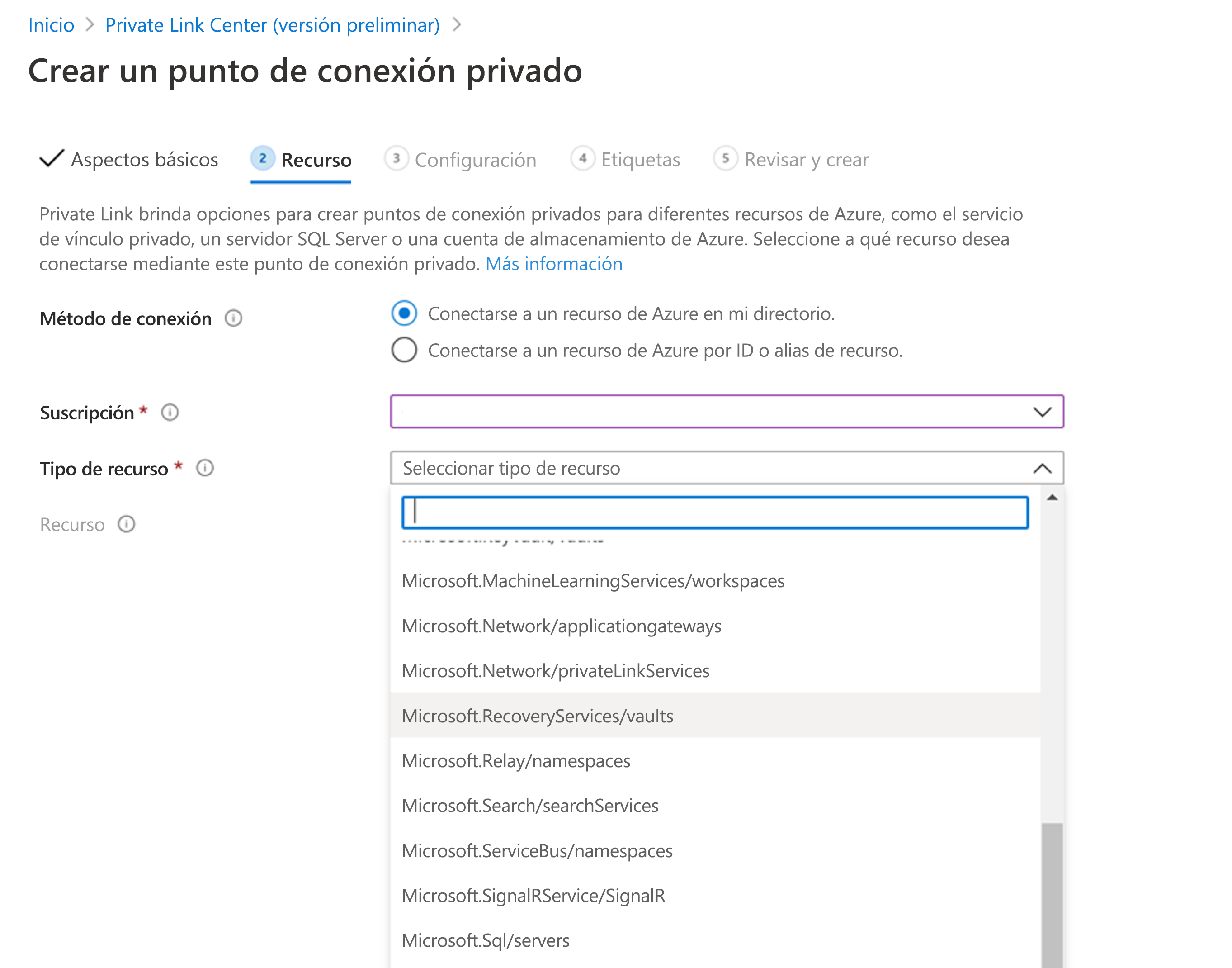
Task: Click info icon beside Tipo de recurso
Action: tap(205, 468)
